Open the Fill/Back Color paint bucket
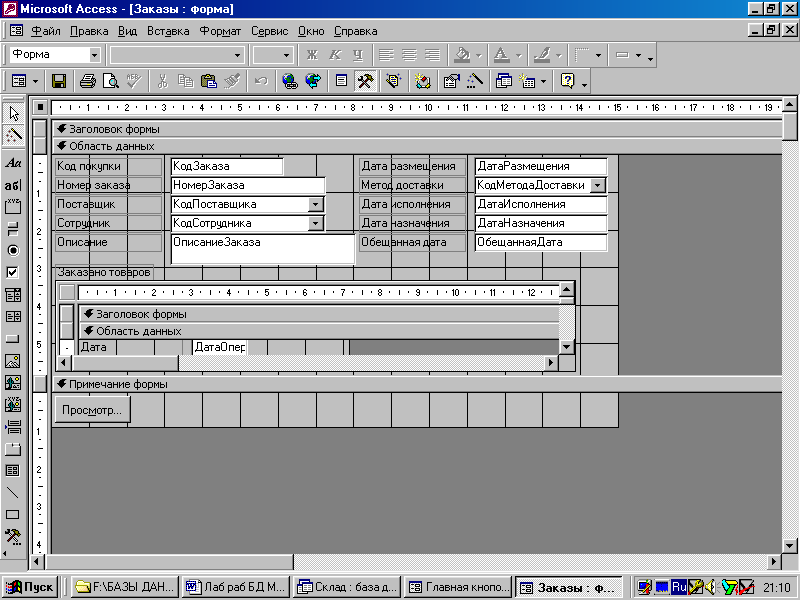This screenshot has width=800, height=600. point(461,54)
